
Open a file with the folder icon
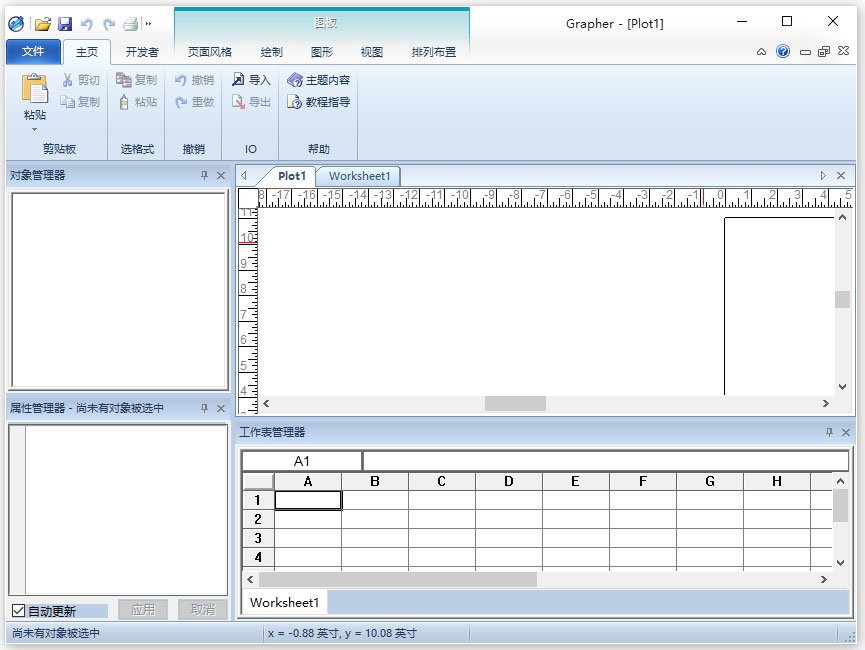42,24
